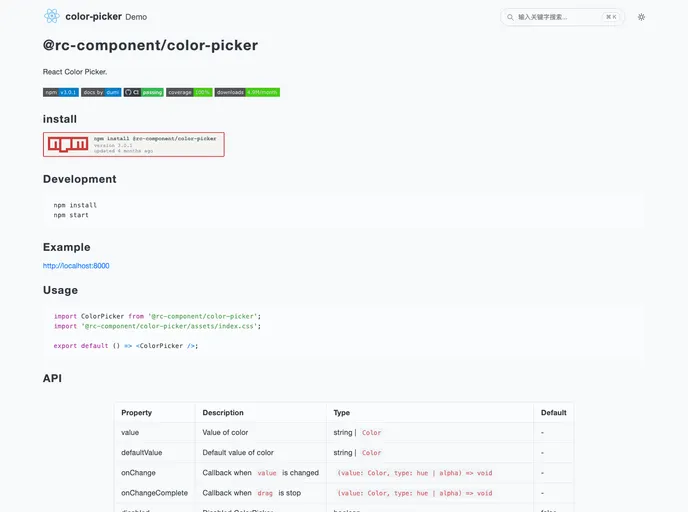
Task: Open the CI passing badge
Action: 143,92
